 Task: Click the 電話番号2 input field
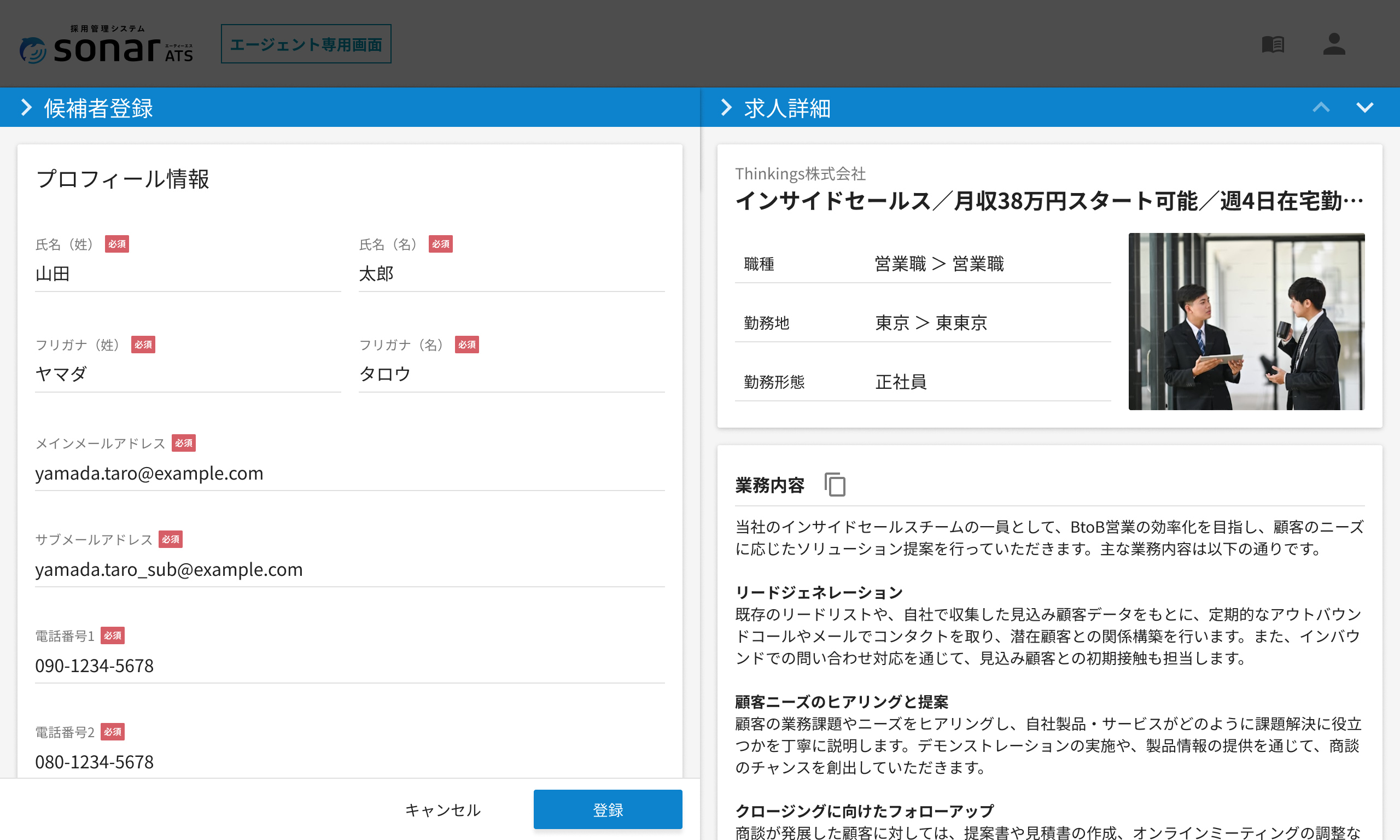pos(349,762)
